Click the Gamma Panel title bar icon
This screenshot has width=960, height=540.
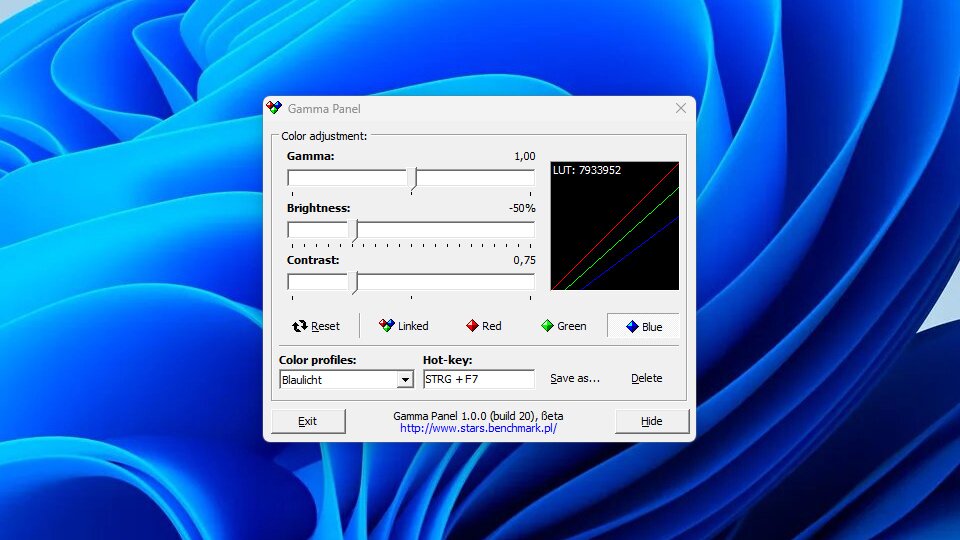coord(275,108)
